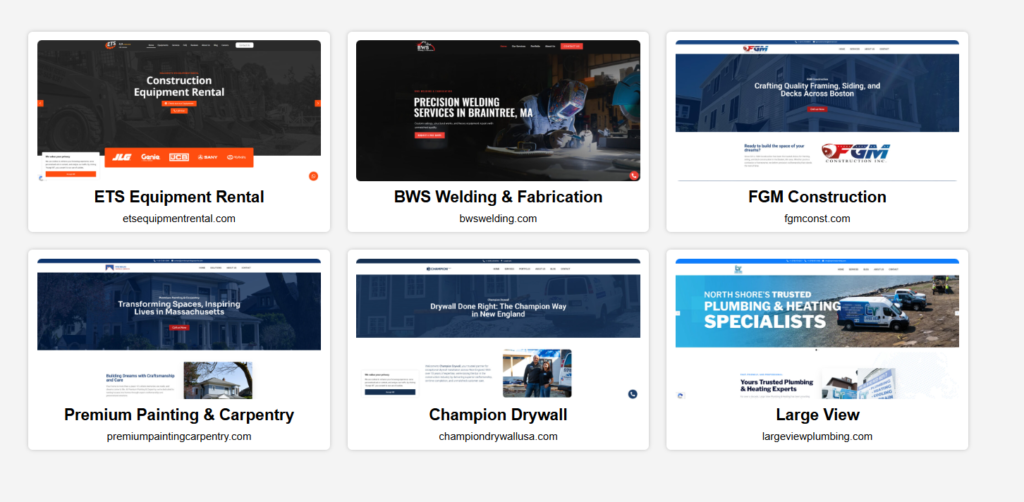Click the house photo in Premium Painting preview
Viewport: 1024px width, 502px height.
pos(218,380)
